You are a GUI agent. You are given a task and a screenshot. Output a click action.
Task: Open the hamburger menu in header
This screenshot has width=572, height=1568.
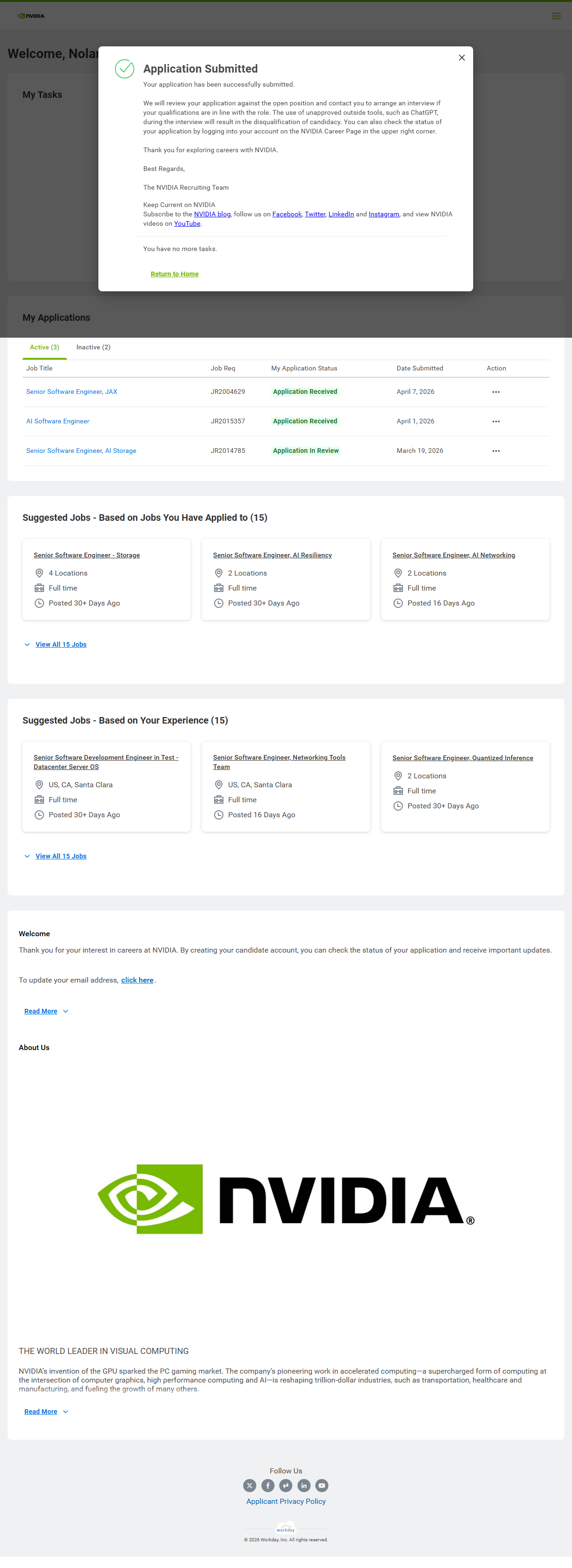point(556,16)
